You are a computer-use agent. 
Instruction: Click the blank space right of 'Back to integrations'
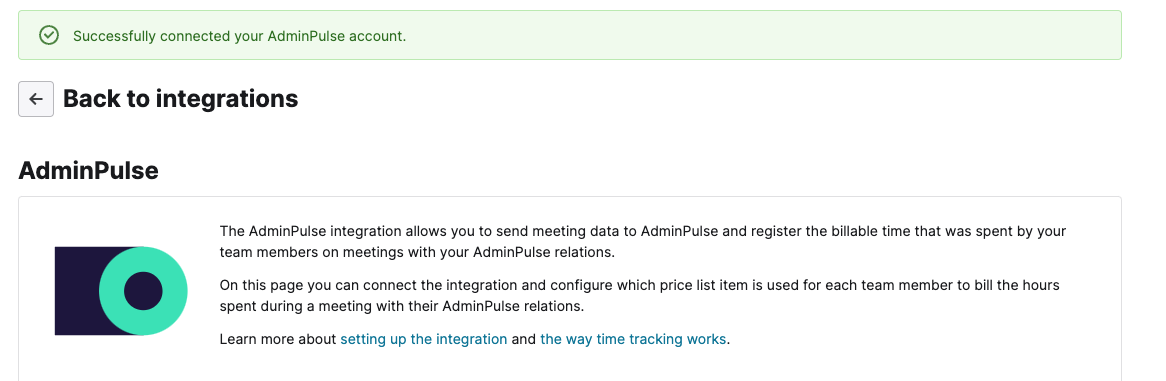click(x=706, y=99)
